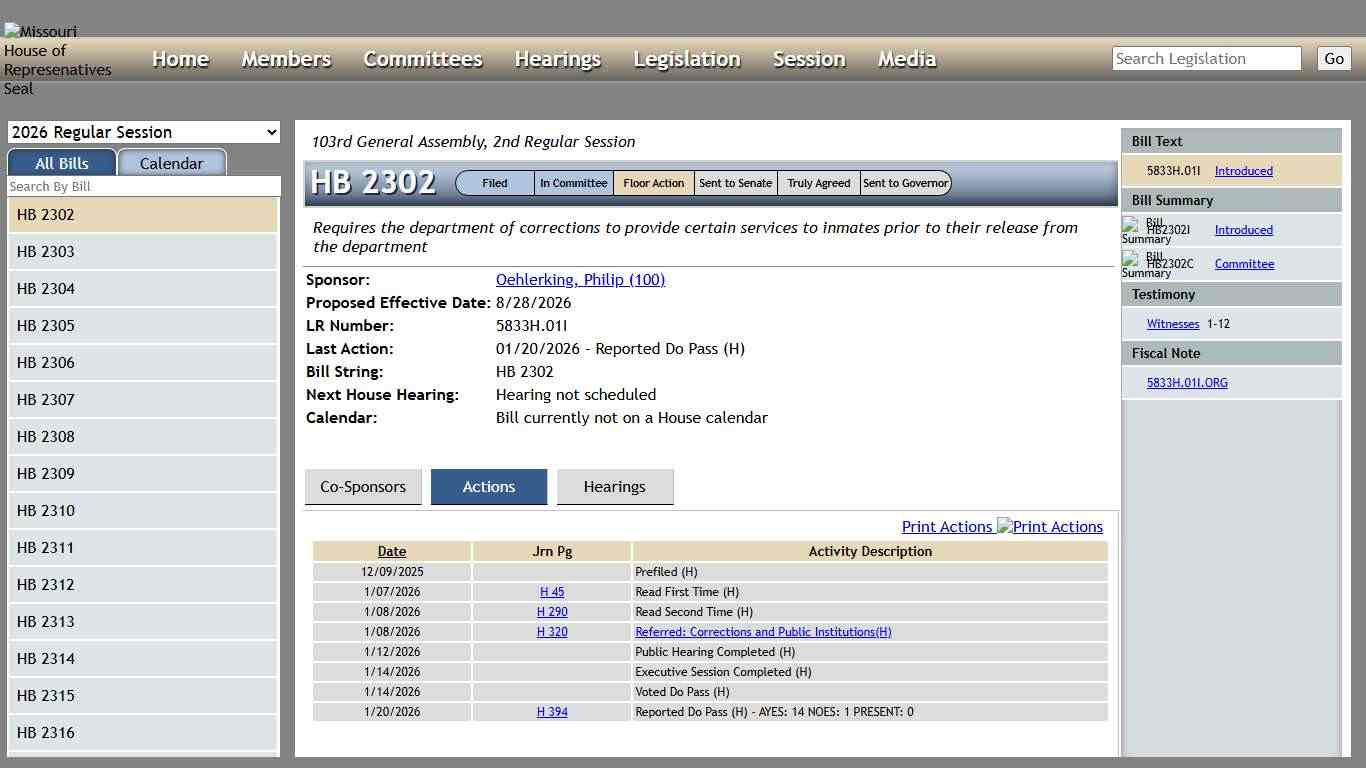
Task: Open the Legislation menu in top navigation
Action: click(x=686, y=58)
